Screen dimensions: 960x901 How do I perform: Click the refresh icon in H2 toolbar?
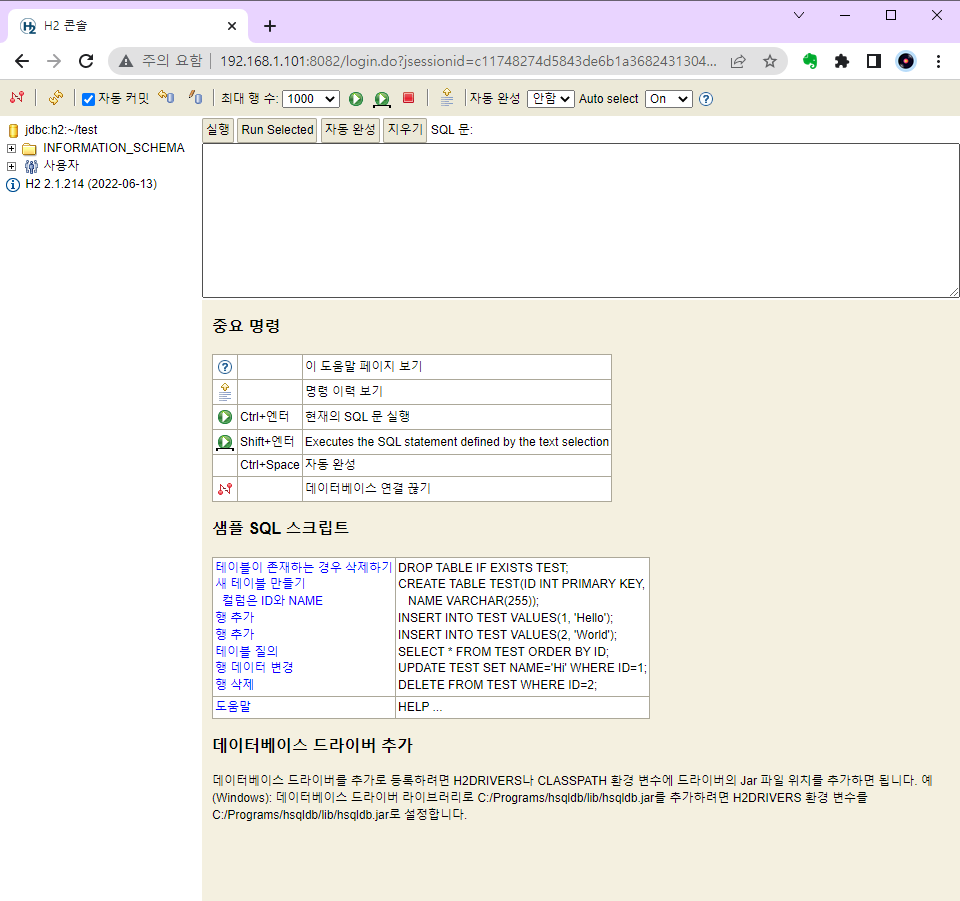(x=56, y=97)
